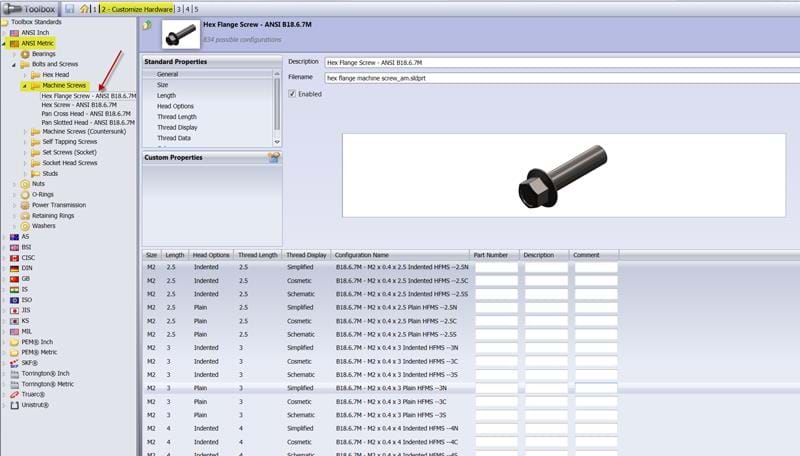Viewport: 800px width, 456px height.
Task: Select the ISO standard flag icon
Action: [x=14, y=300]
